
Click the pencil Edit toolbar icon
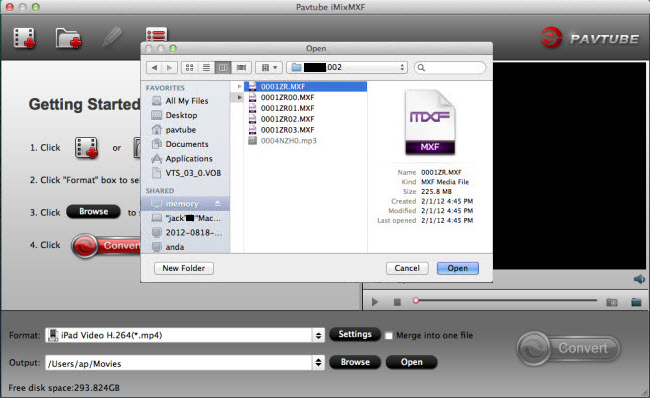(112, 38)
